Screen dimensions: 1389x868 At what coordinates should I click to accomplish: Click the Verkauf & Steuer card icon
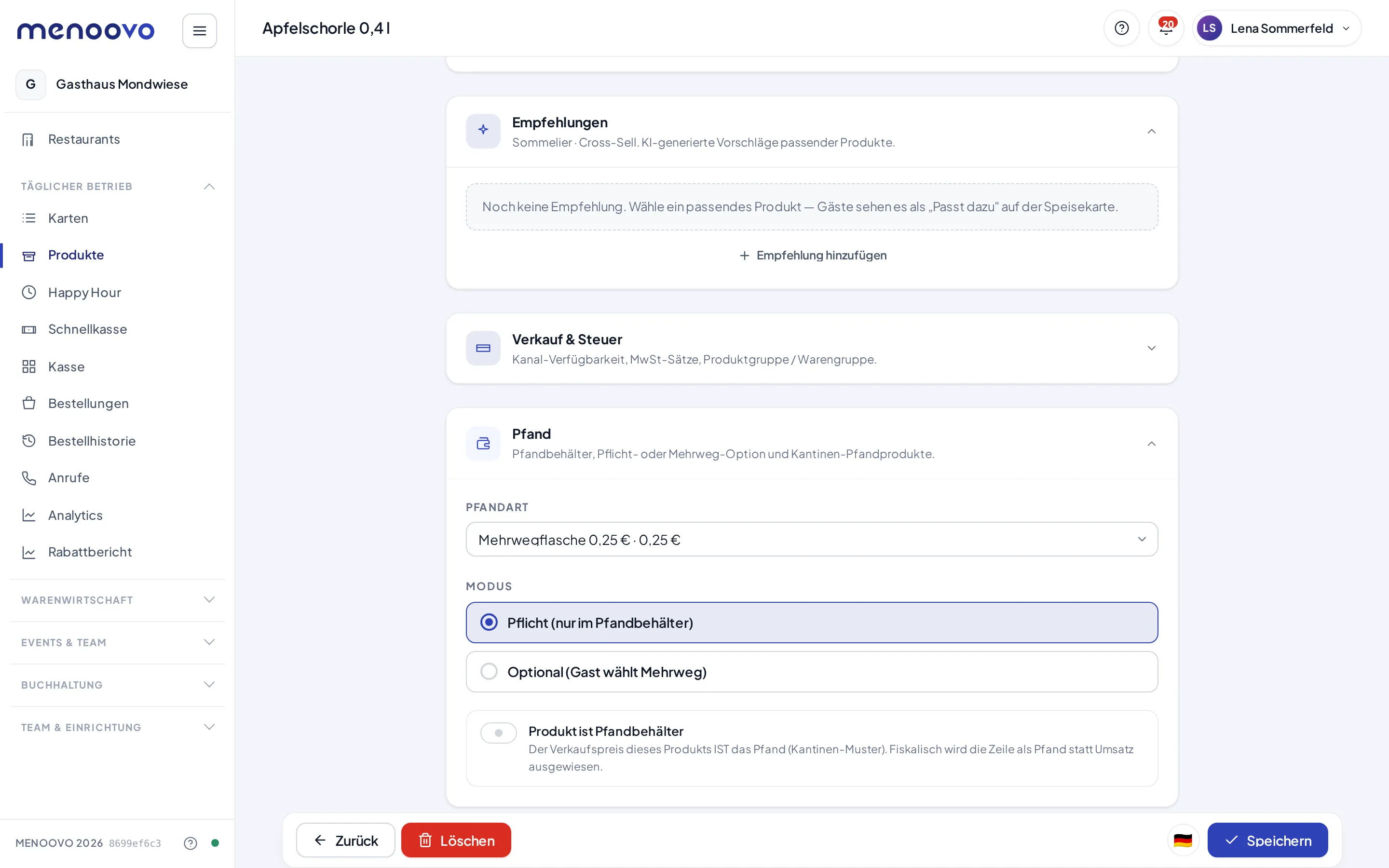[x=483, y=348]
